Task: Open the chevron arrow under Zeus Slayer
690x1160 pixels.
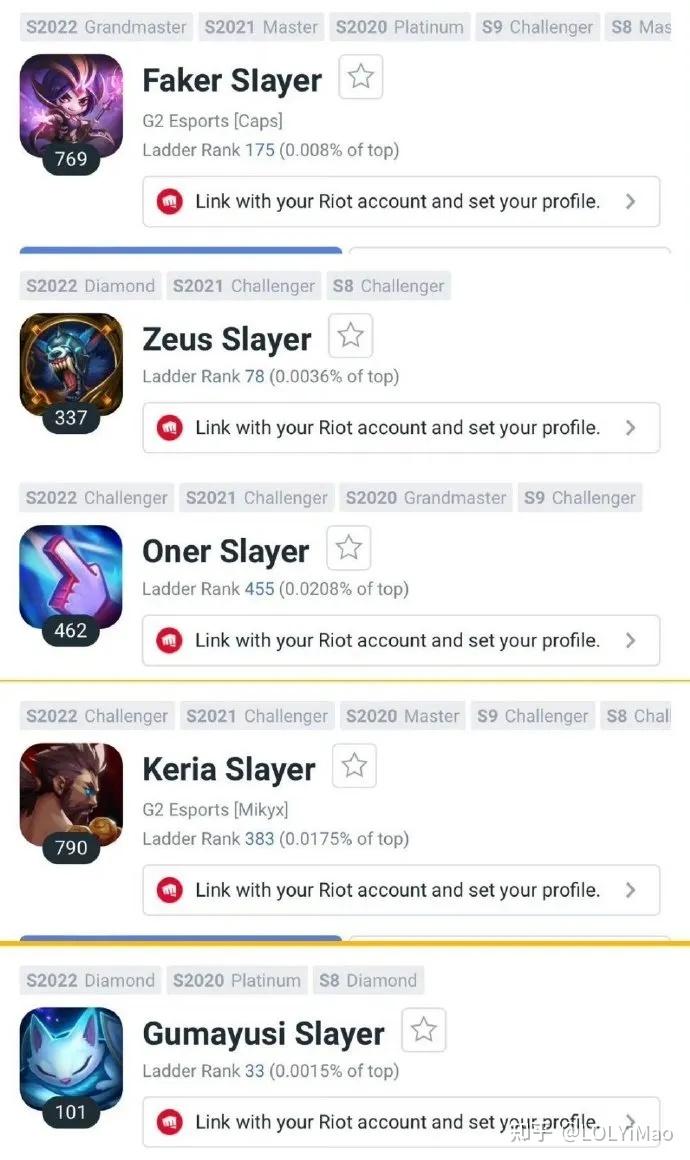Action: [630, 428]
